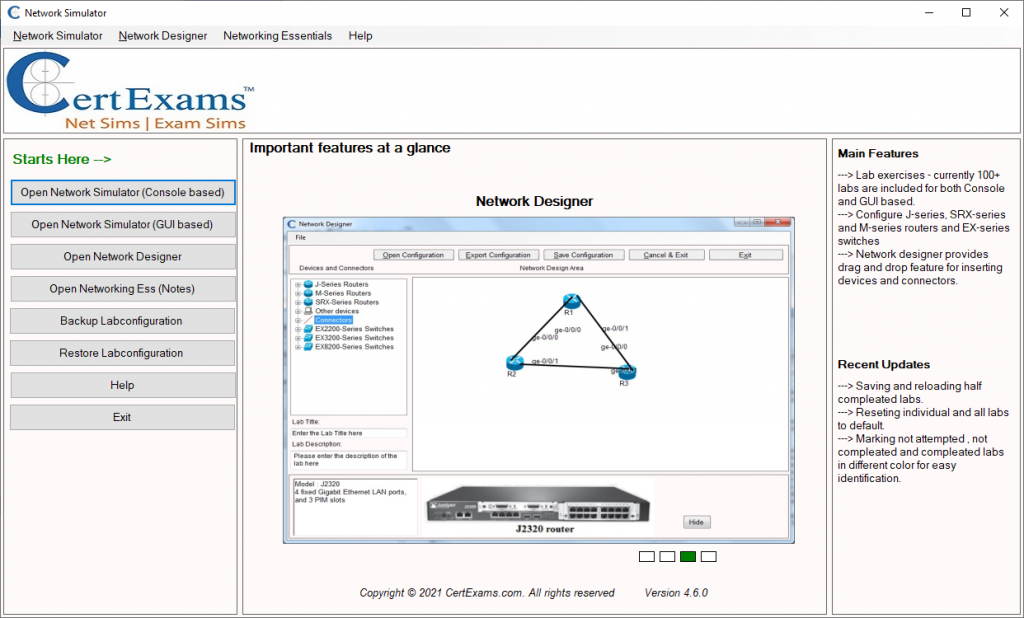1024x618 pixels.
Task: Expand the SRX-Series Routers tree node
Action: [x=298, y=302]
